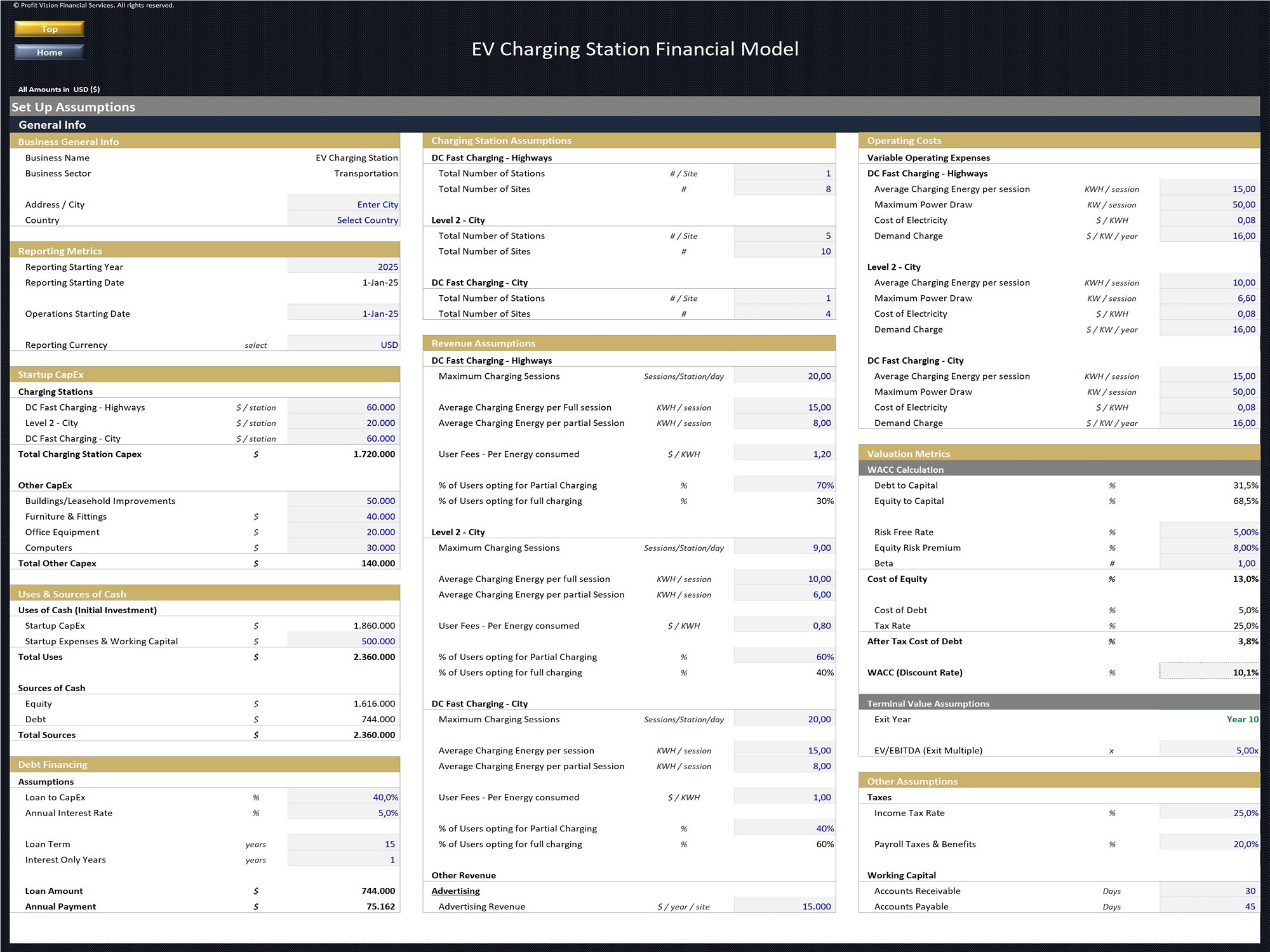Screen dimensions: 1270x952
Task: Click the Annual Interest Rate input cell
Action: (x=344, y=813)
